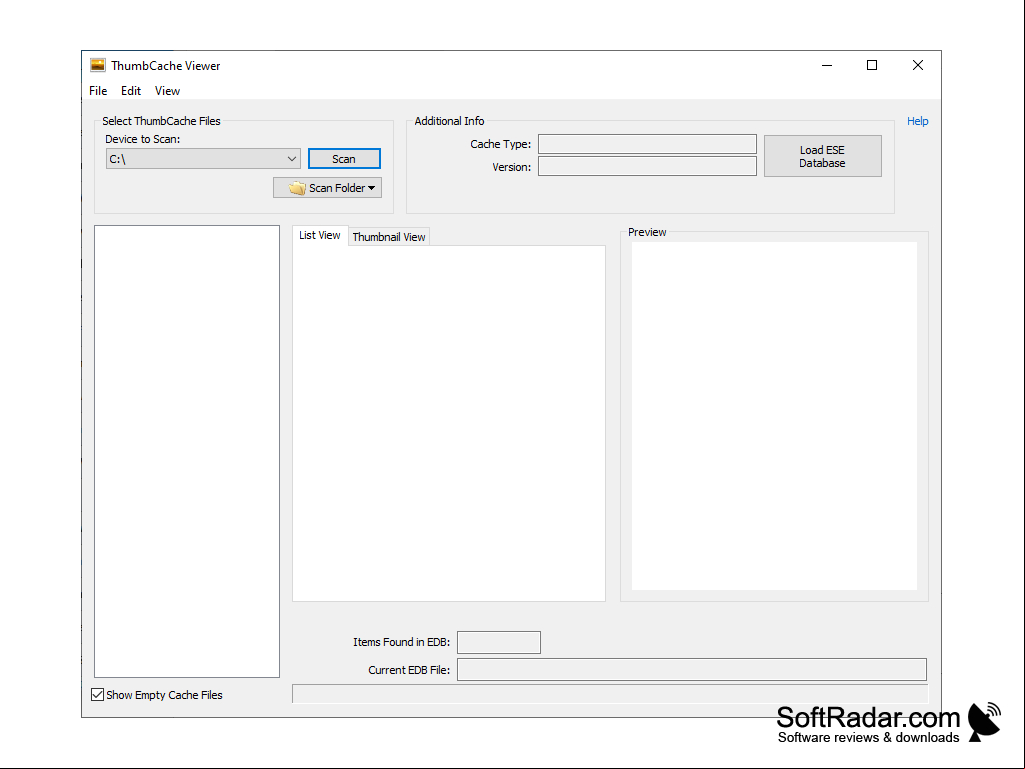Screen dimensions: 1025x769
Task: Open the File menu
Action: tap(98, 91)
